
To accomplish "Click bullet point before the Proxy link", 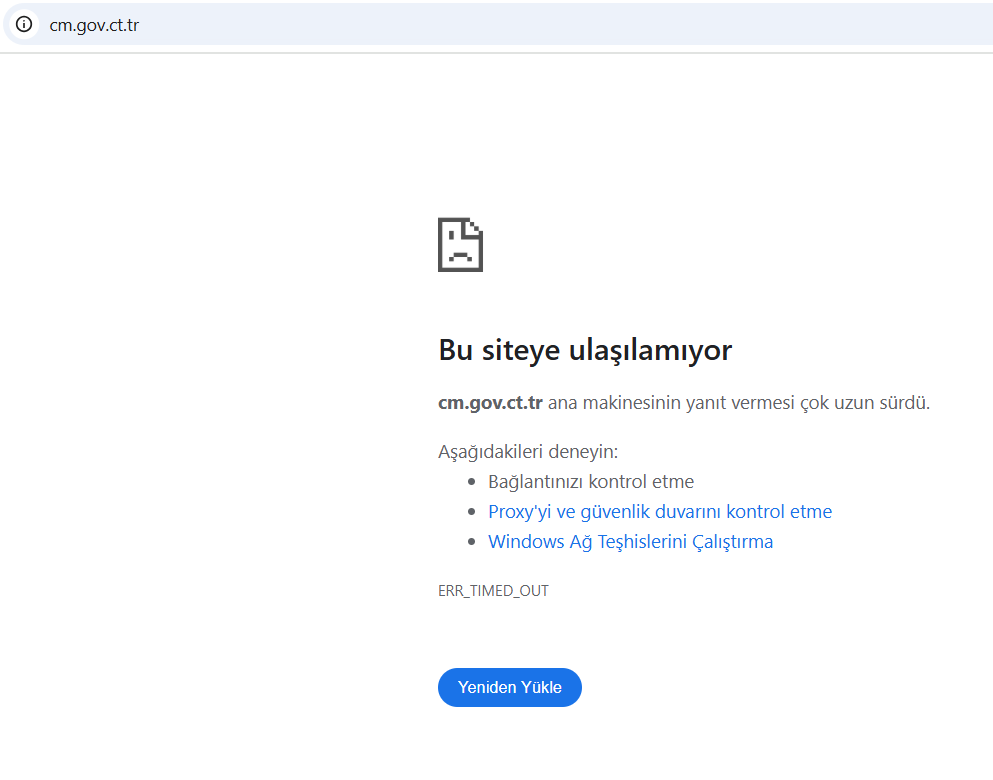I will [472, 512].
